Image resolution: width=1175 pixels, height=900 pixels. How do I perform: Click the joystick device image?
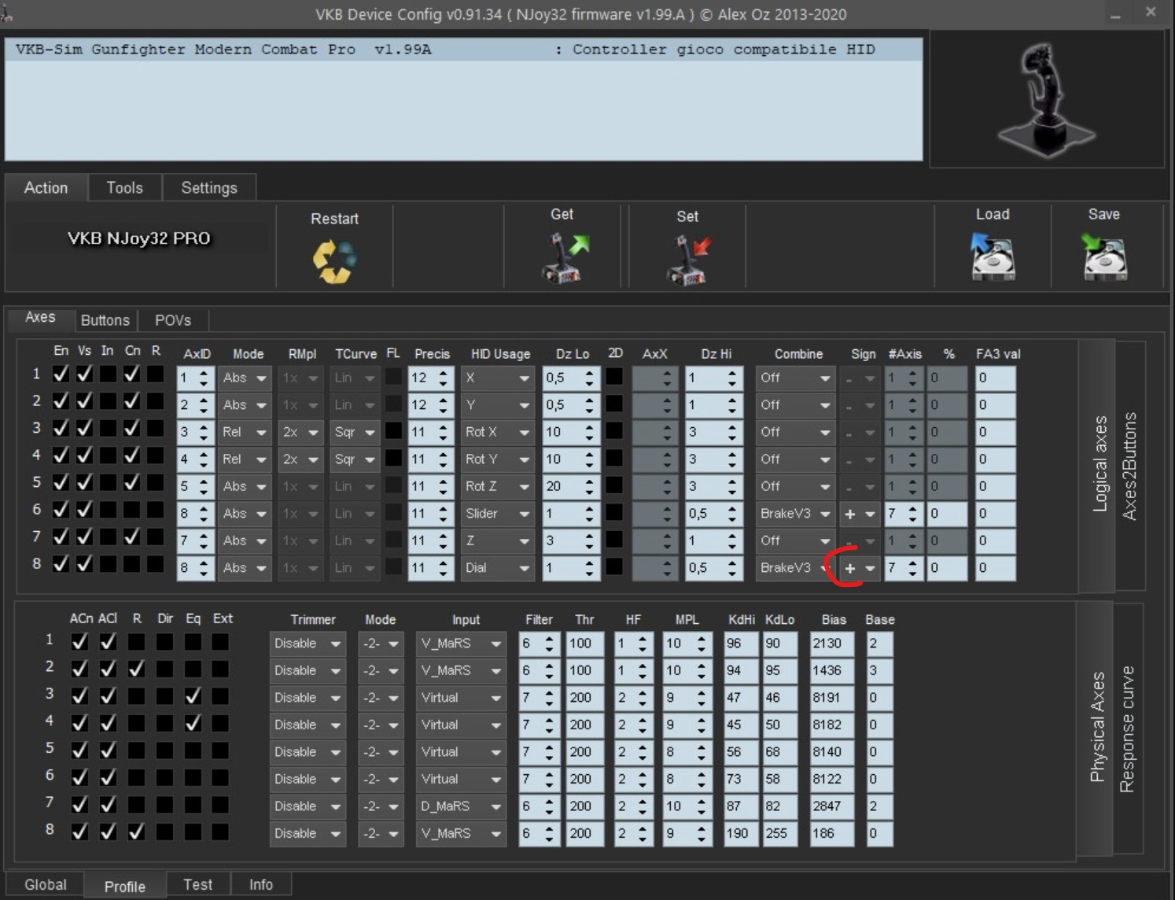click(1046, 99)
